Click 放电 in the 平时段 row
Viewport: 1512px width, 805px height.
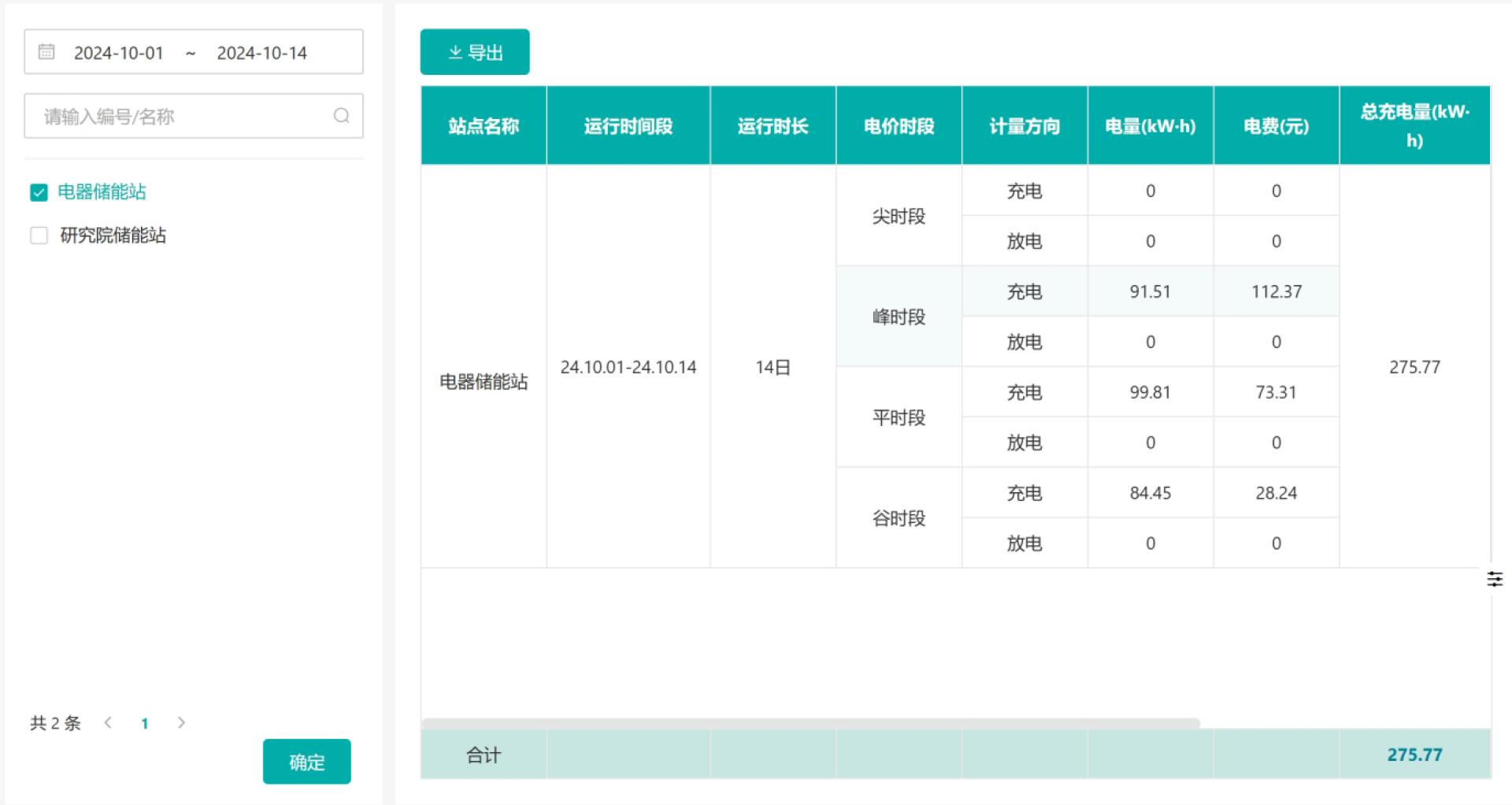tap(1025, 443)
